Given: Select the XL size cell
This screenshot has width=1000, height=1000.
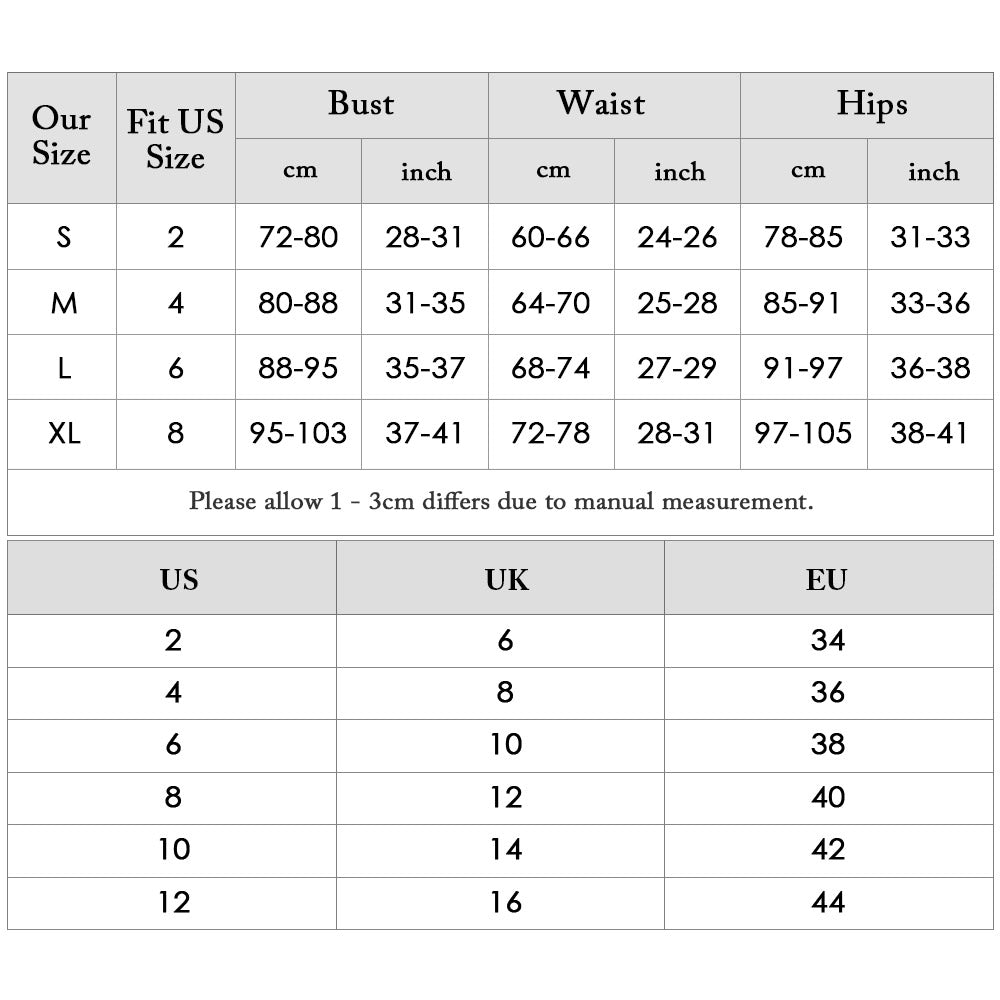Looking at the screenshot, I should click(63, 433).
